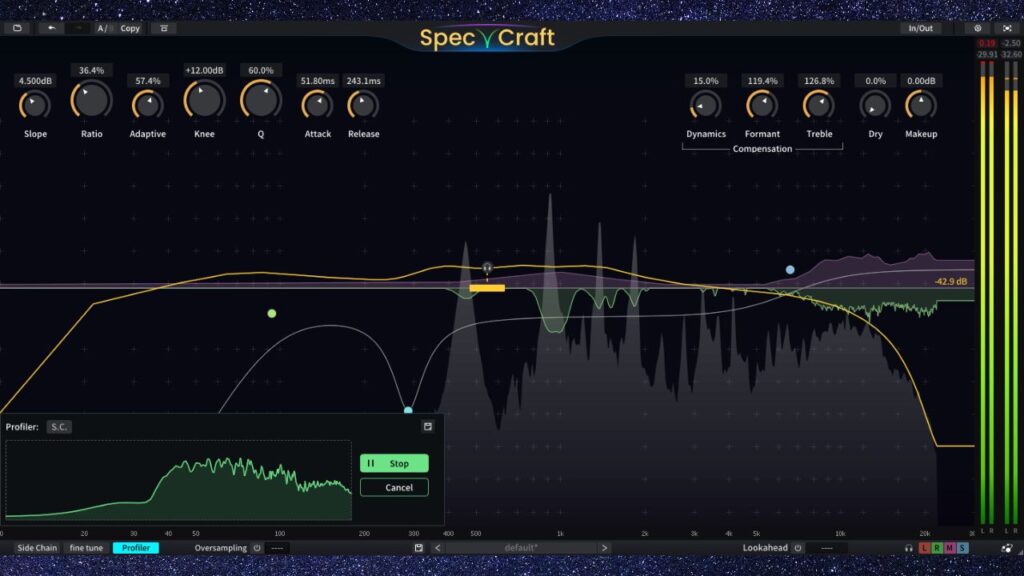Click the save preset disk icon bottom bar
Image resolution: width=1024 pixels, height=576 pixels.
419,548
